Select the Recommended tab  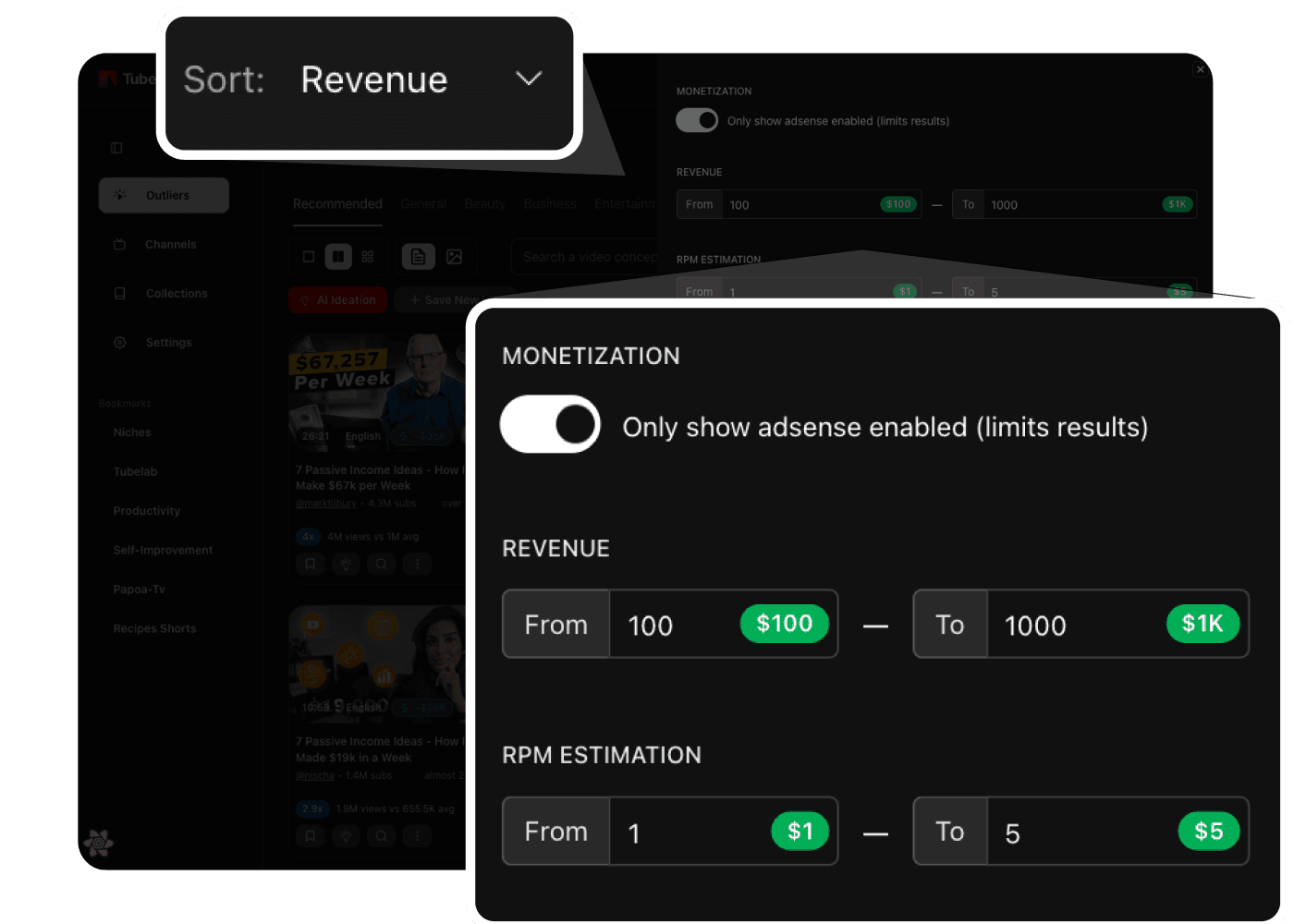pyautogui.click(x=337, y=203)
